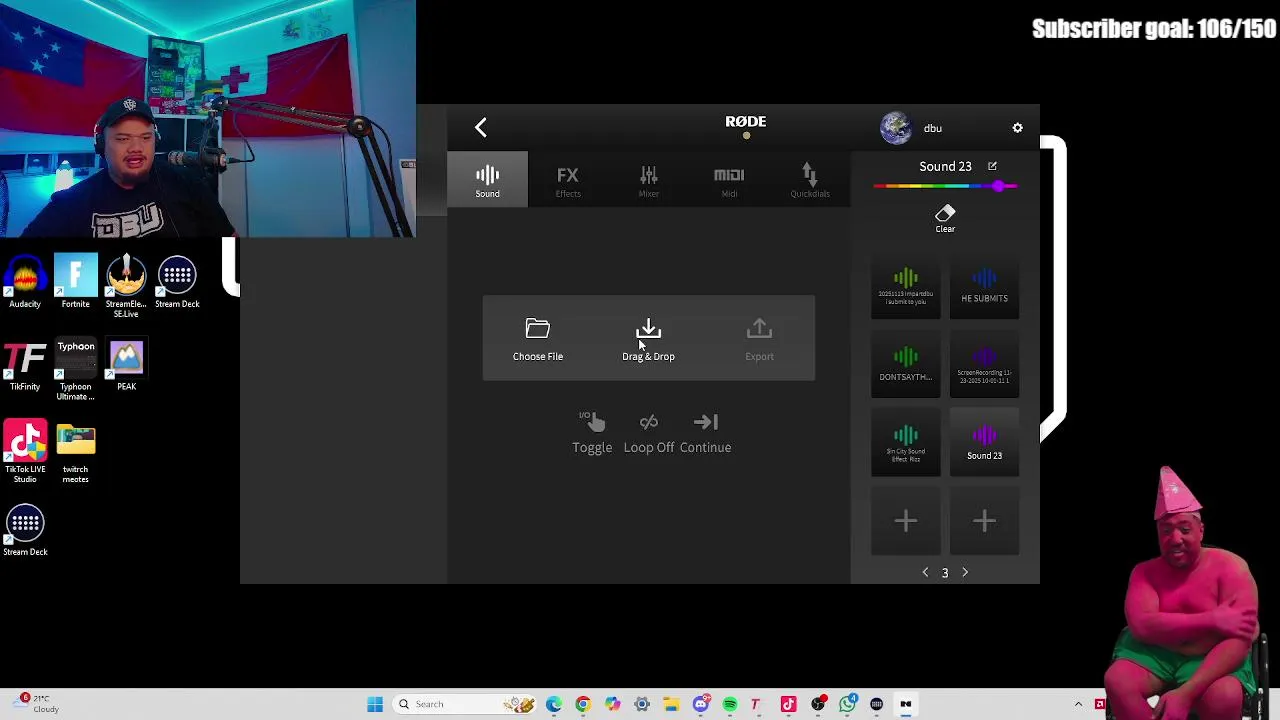Select the HE SUBMITS sound pad
This screenshot has height=720, width=1280.
coord(984,288)
